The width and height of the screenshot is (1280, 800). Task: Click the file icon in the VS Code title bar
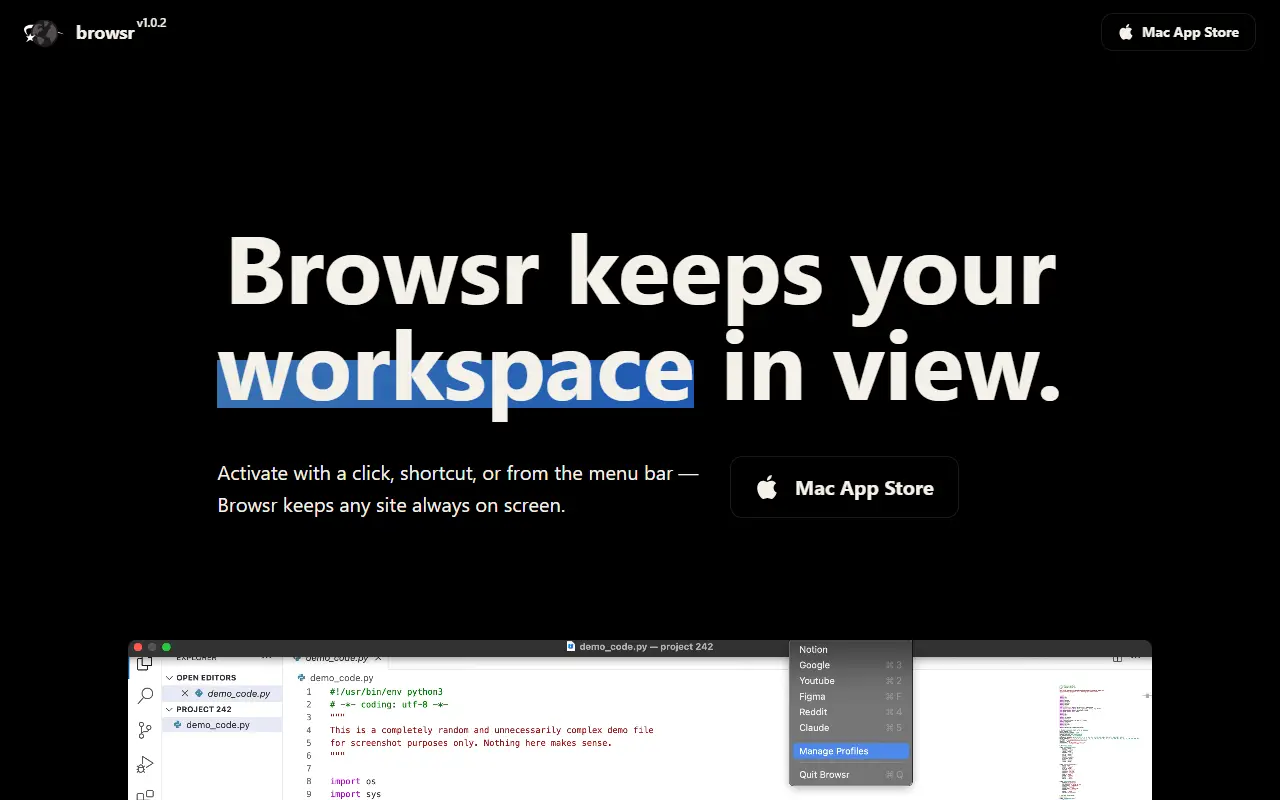(x=571, y=647)
